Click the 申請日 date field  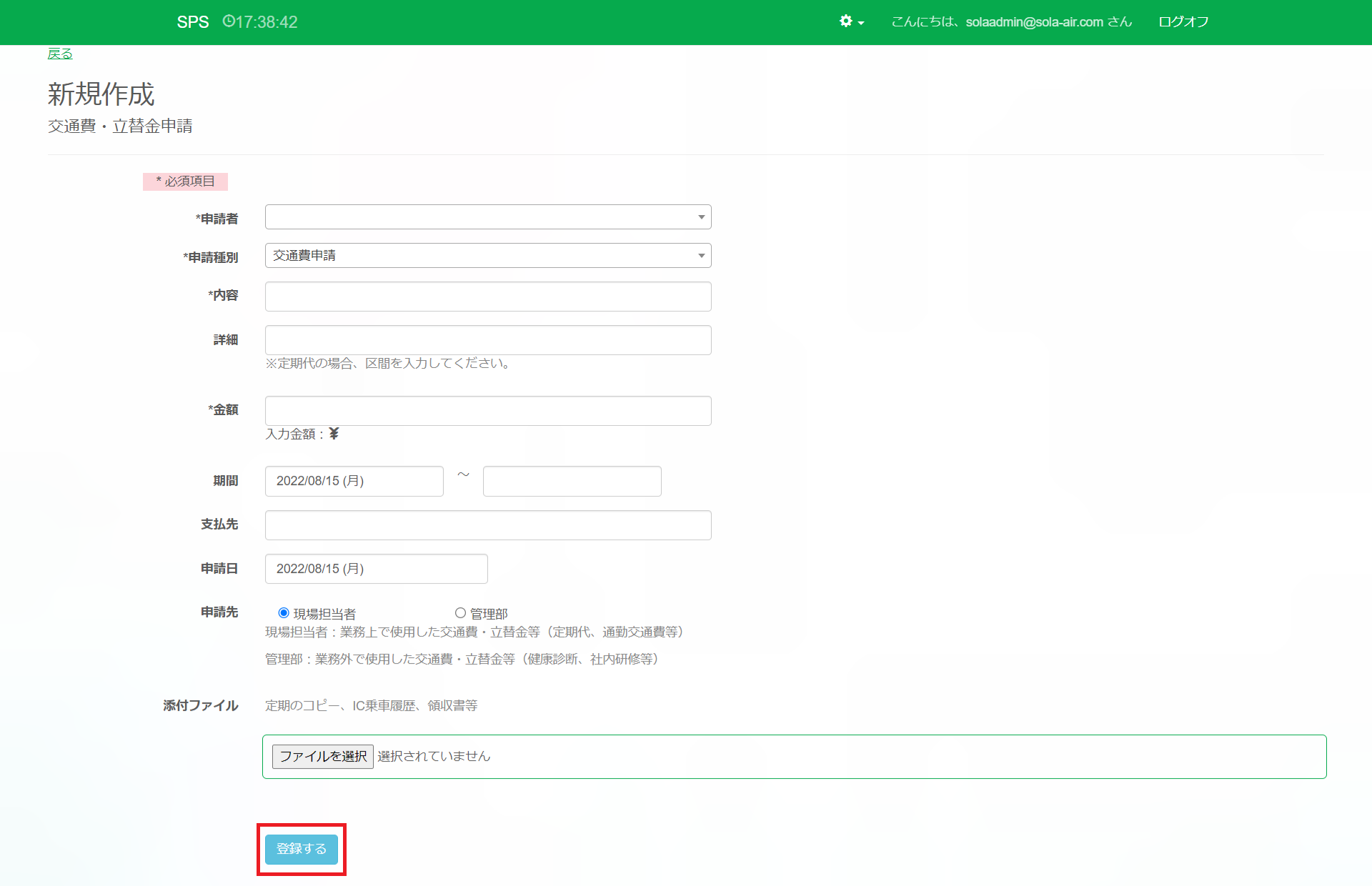[376, 569]
